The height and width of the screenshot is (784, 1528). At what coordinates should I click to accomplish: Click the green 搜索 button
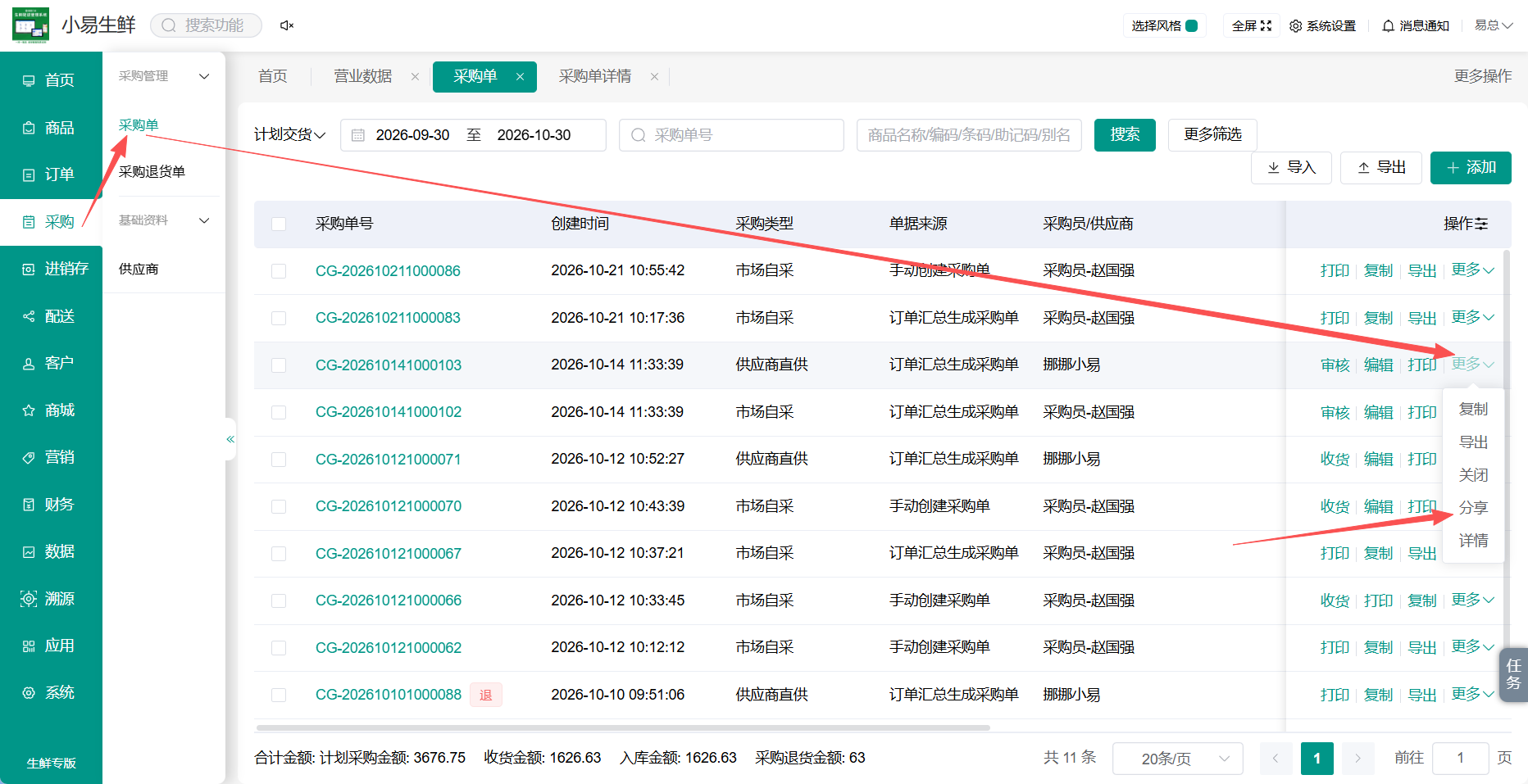click(x=1125, y=135)
